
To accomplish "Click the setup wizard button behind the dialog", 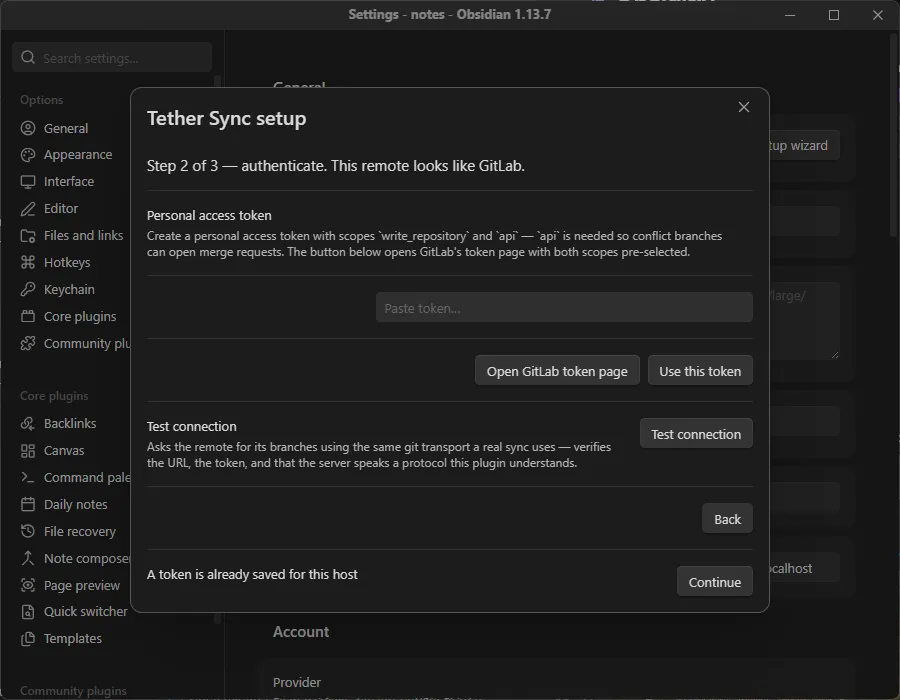I will pyautogui.click(x=804, y=146).
